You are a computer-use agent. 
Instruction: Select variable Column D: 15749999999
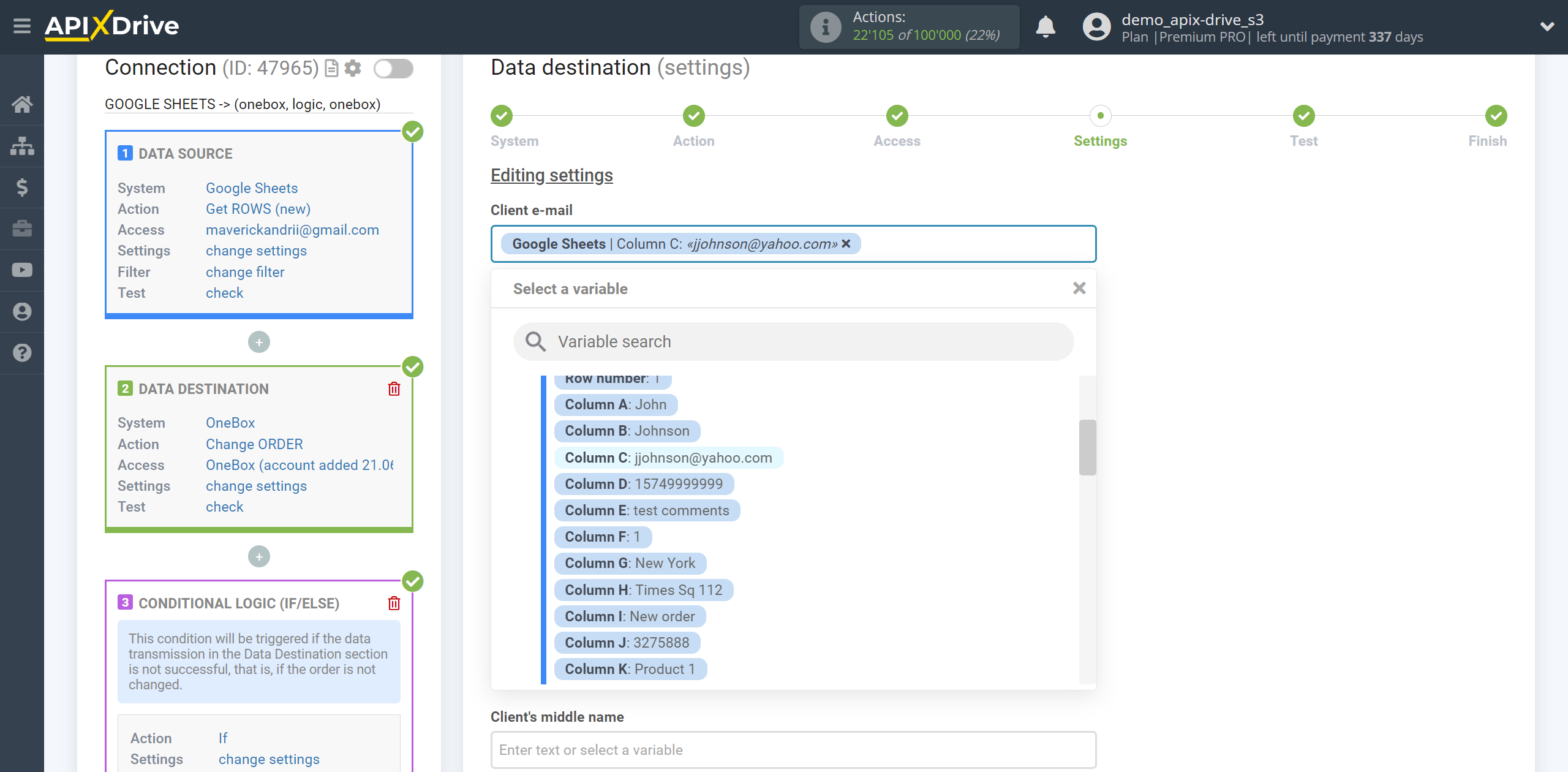pos(644,484)
